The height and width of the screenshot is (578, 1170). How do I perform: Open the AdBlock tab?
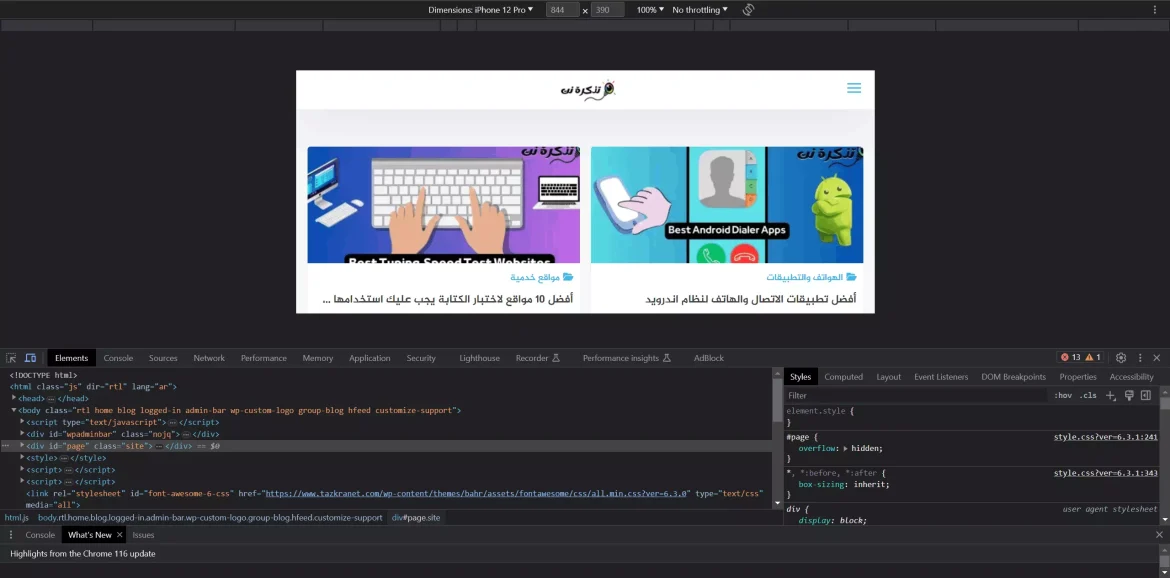[x=709, y=358]
